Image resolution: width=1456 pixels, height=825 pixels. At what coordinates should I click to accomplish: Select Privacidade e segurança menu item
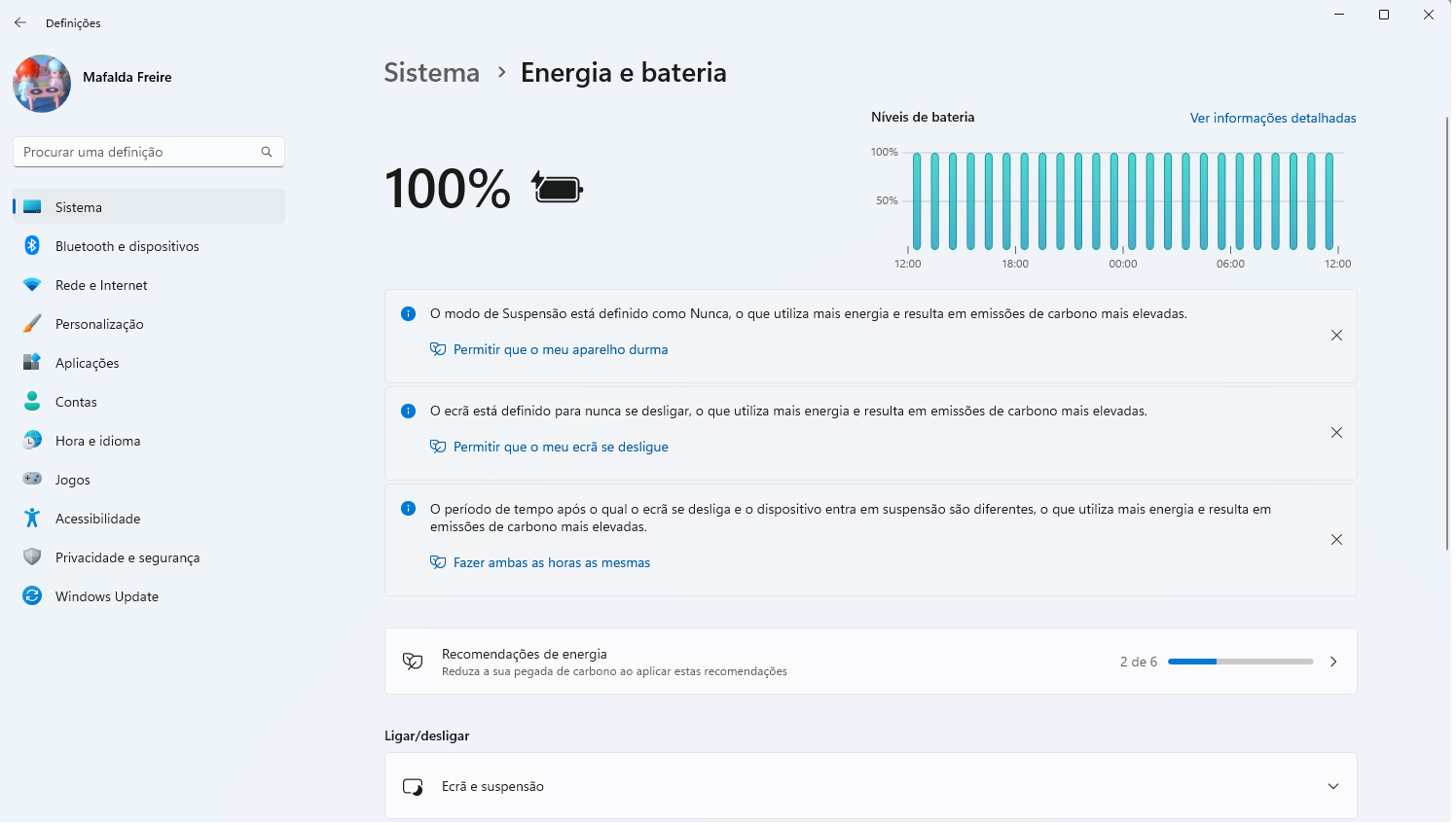(x=127, y=557)
